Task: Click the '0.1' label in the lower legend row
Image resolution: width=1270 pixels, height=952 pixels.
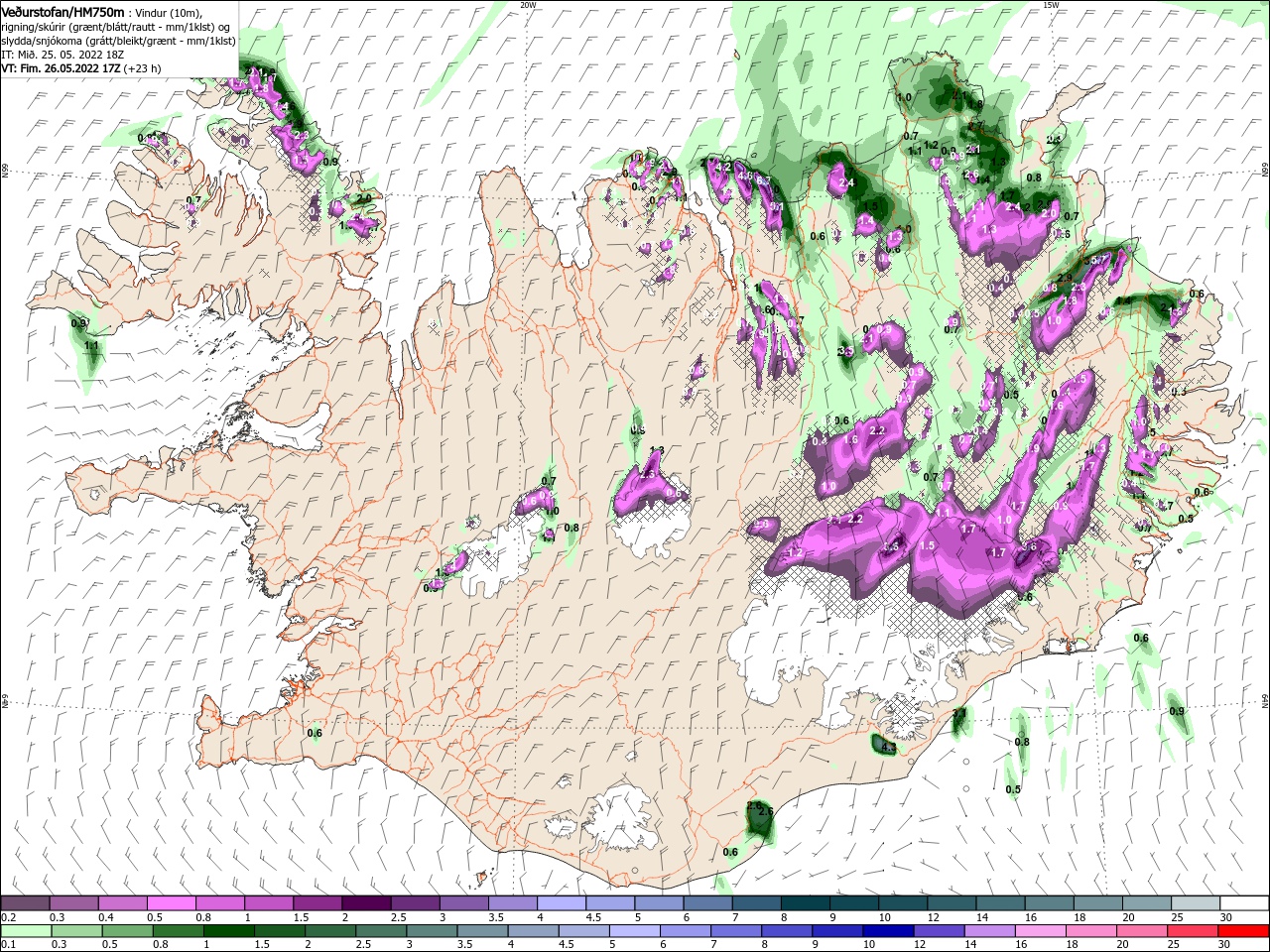Action: click(x=8, y=944)
